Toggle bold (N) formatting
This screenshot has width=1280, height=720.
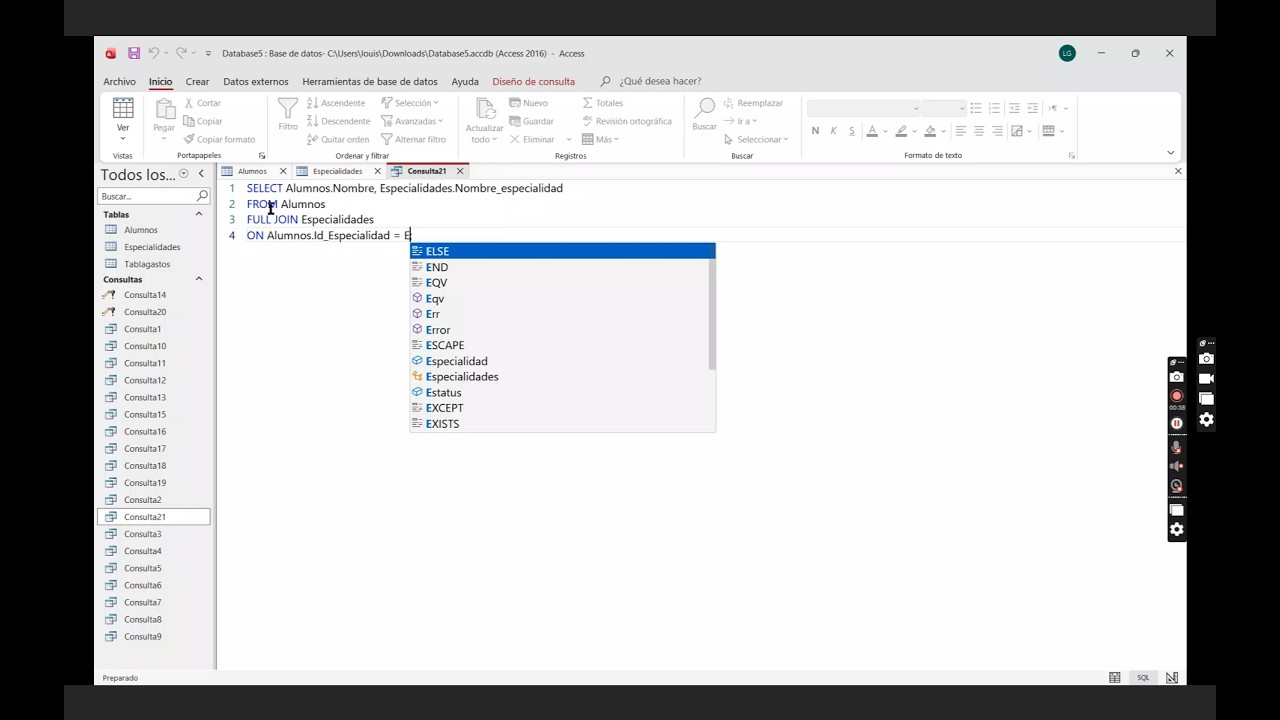815,131
